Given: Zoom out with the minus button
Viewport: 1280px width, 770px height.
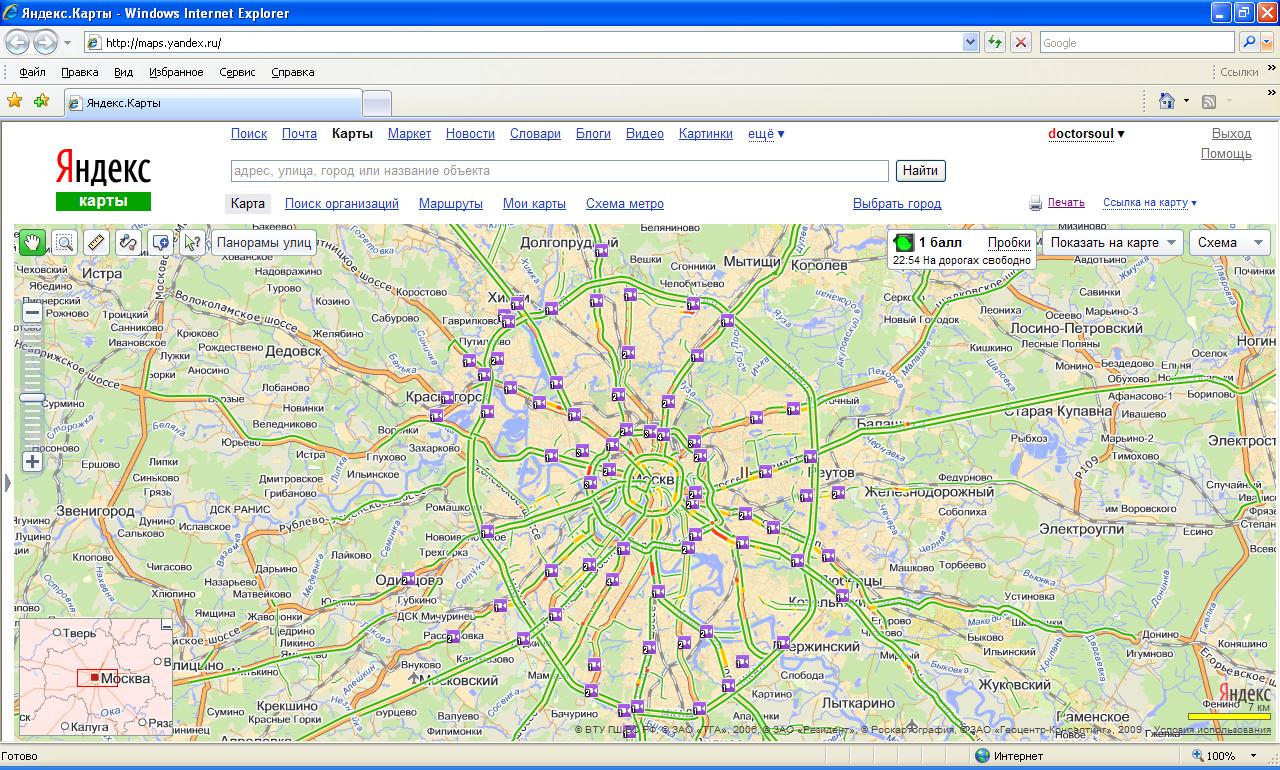Looking at the screenshot, I should (32, 312).
